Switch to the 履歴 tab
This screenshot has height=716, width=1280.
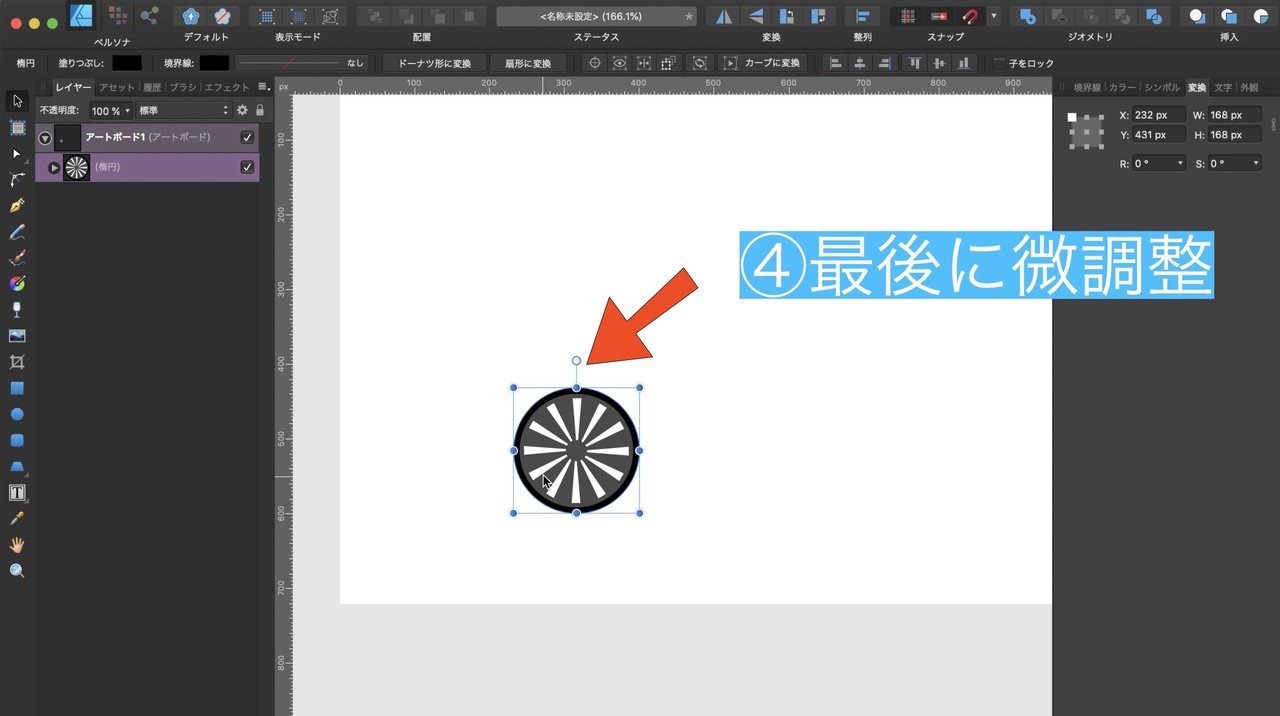151,87
